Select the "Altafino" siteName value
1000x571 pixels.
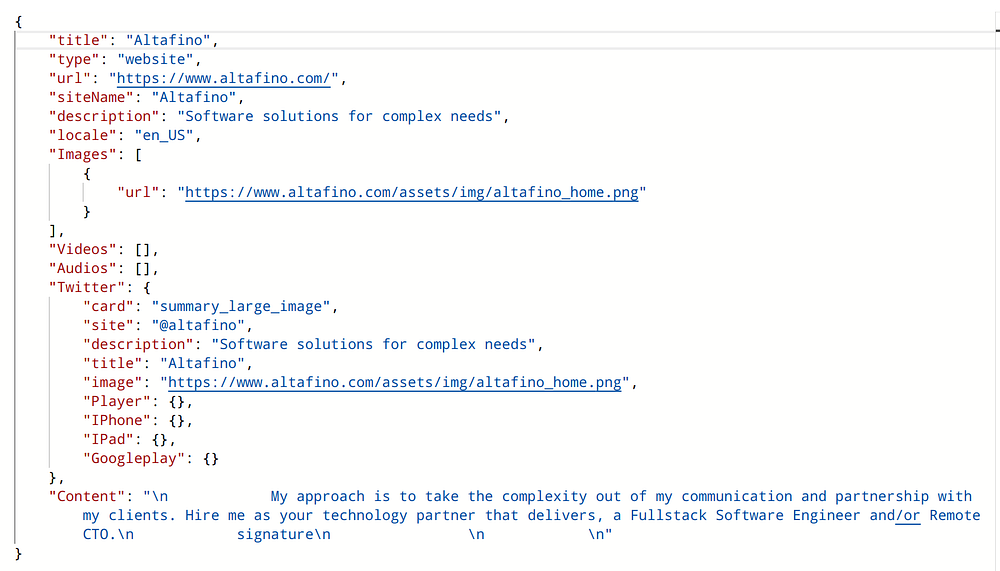coord(194,98)
